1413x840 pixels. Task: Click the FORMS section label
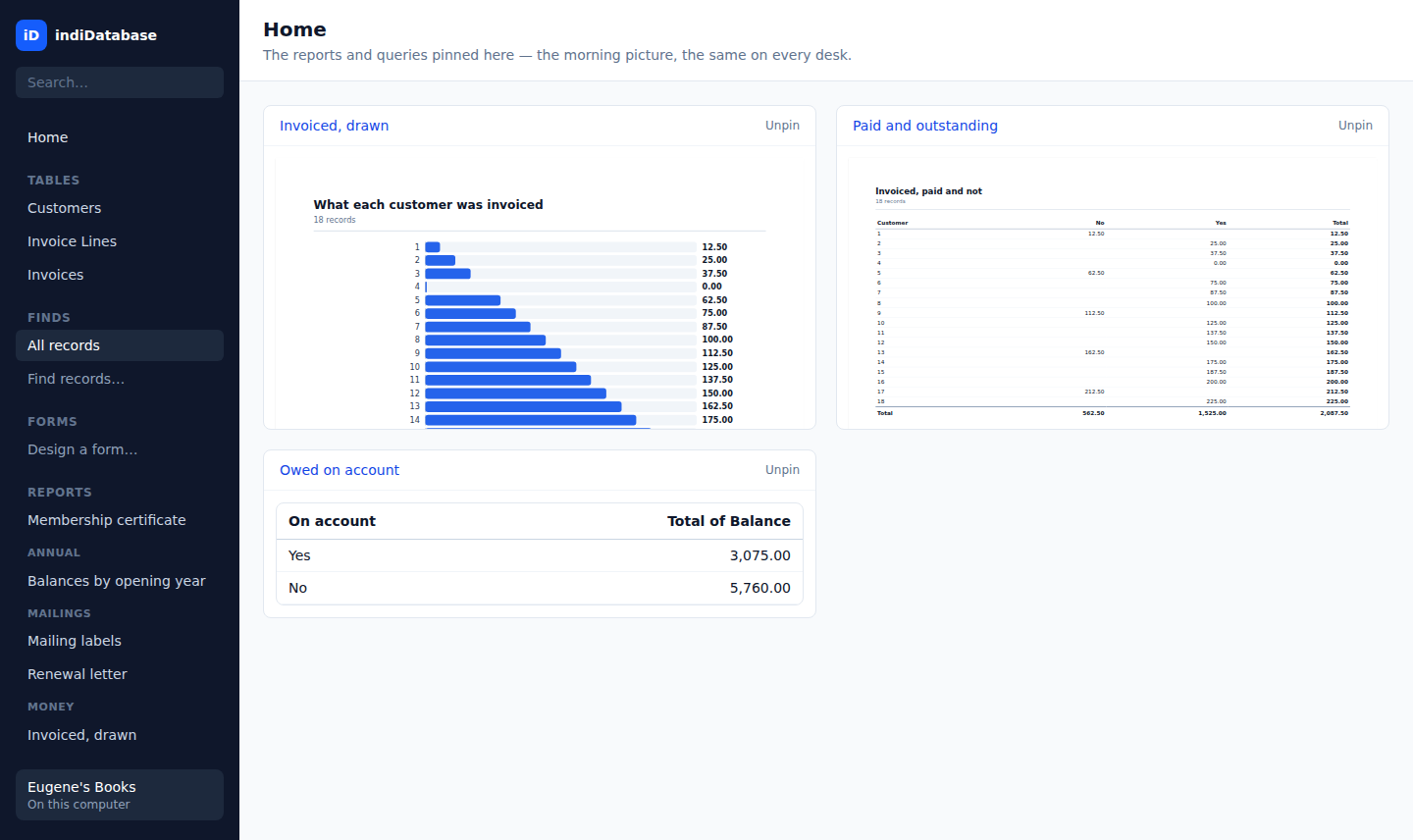coord(52,422)
